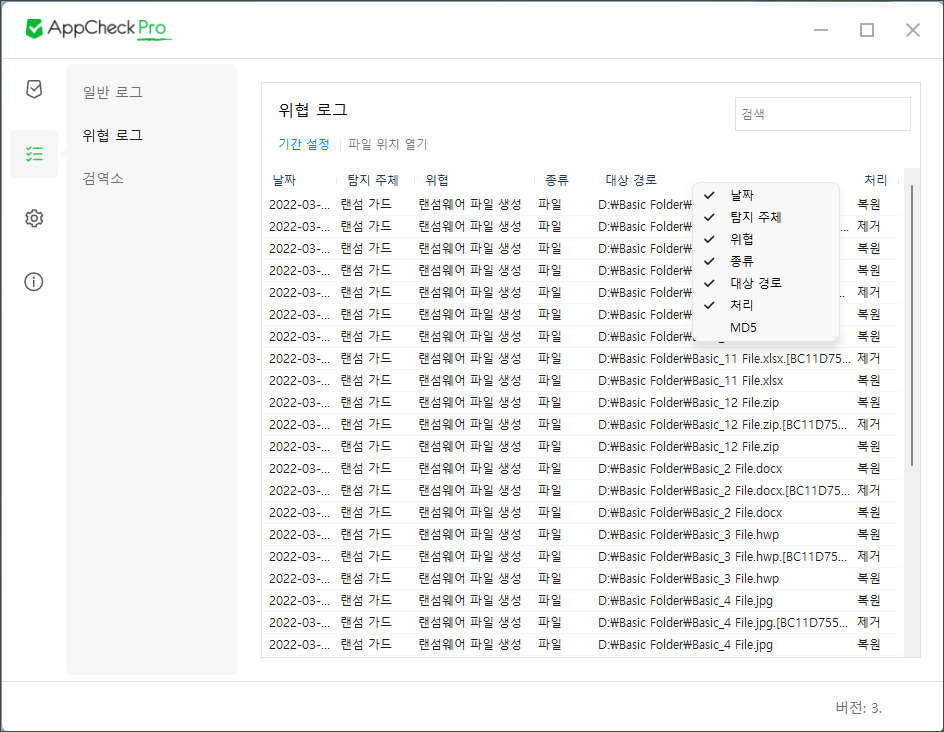944x732 pixels.
Task: Maximize the AppCheck Pro window
Action: pos(867,30)
